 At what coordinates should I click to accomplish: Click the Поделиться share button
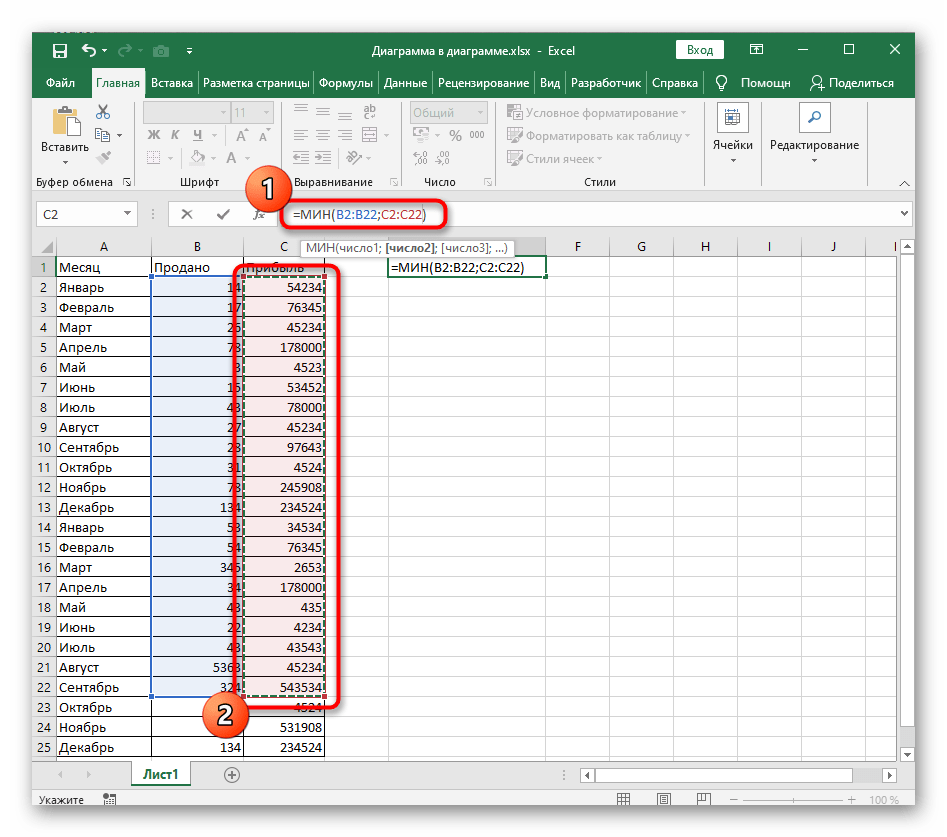point(852,83)
